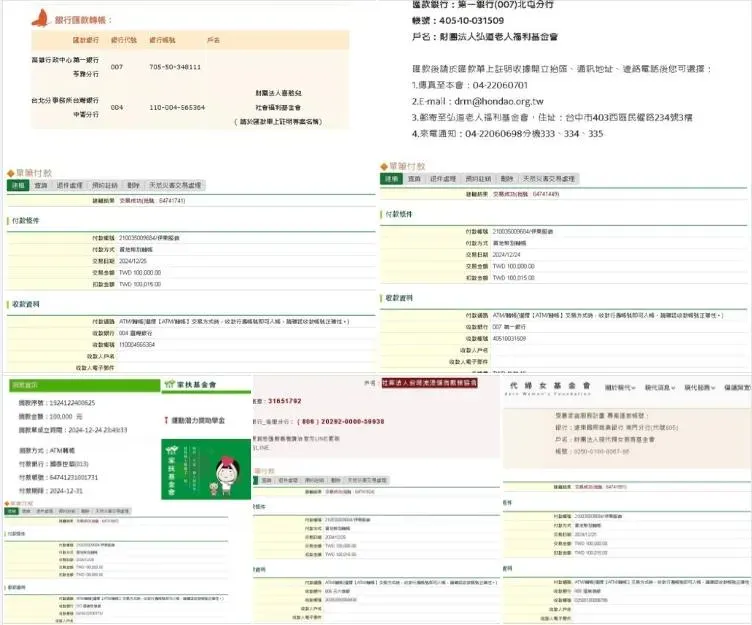
Task: Click bank code 007 in the remittance table
Action: (117, 67)
